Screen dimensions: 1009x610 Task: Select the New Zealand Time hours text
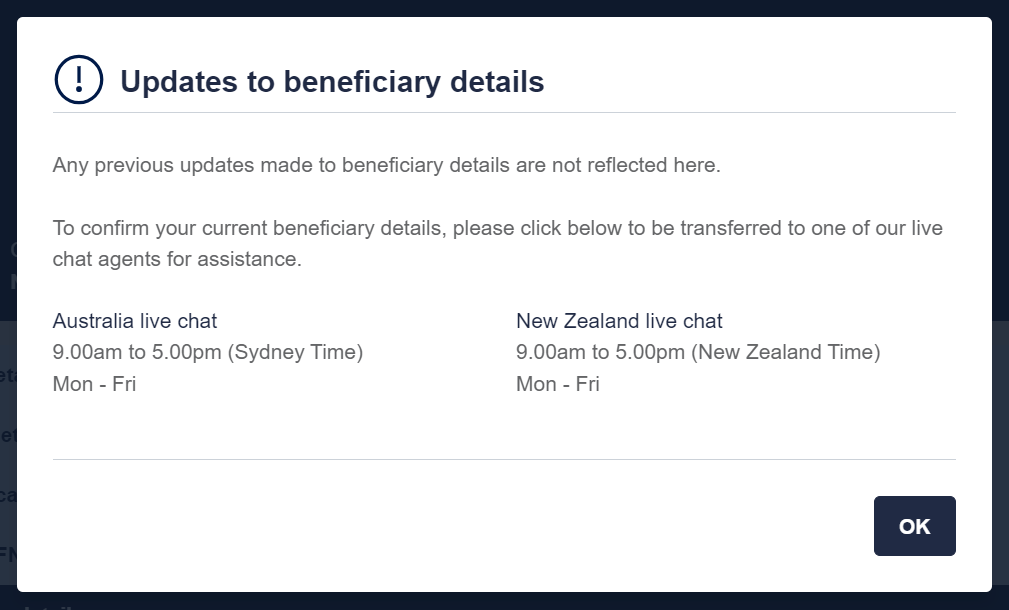coord(698,352)
